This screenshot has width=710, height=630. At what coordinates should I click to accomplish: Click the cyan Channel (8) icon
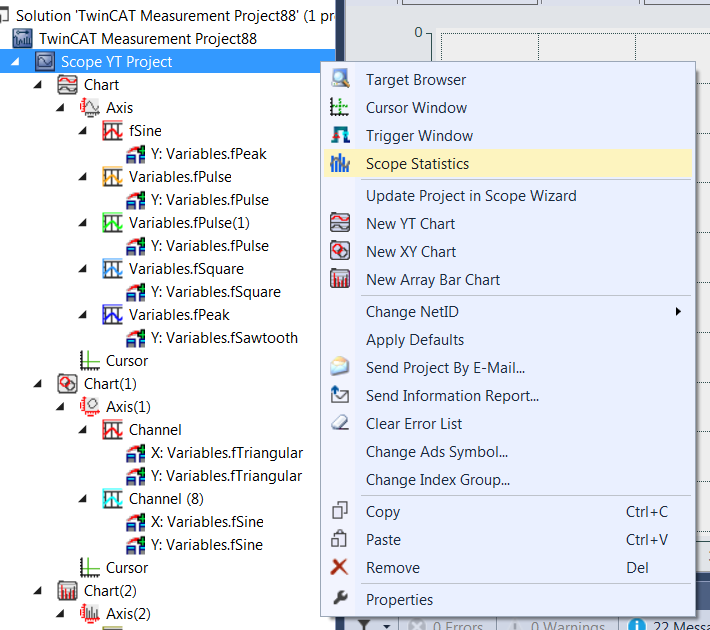(x=112, y=499)
